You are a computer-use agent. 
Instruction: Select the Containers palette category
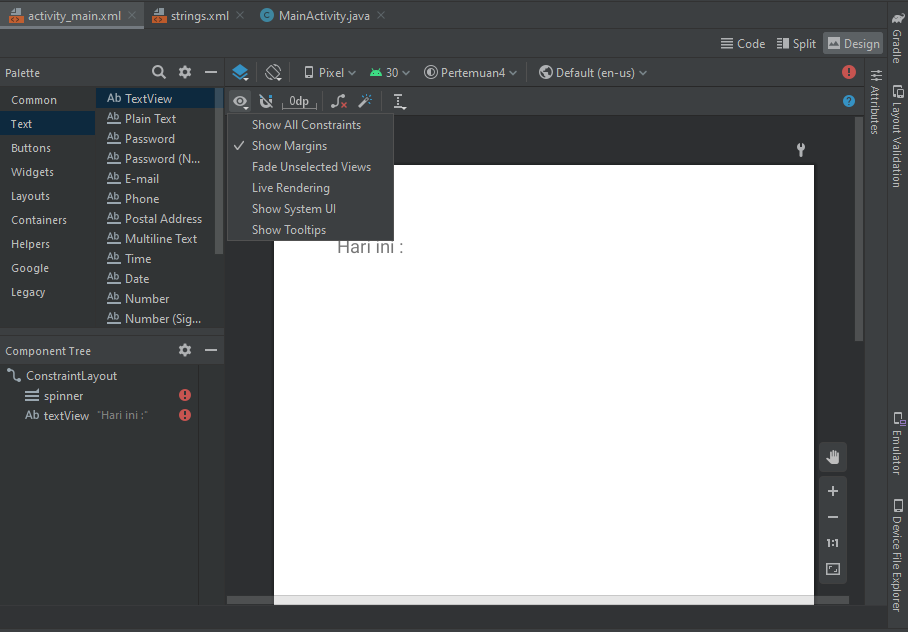click(47, 220)
